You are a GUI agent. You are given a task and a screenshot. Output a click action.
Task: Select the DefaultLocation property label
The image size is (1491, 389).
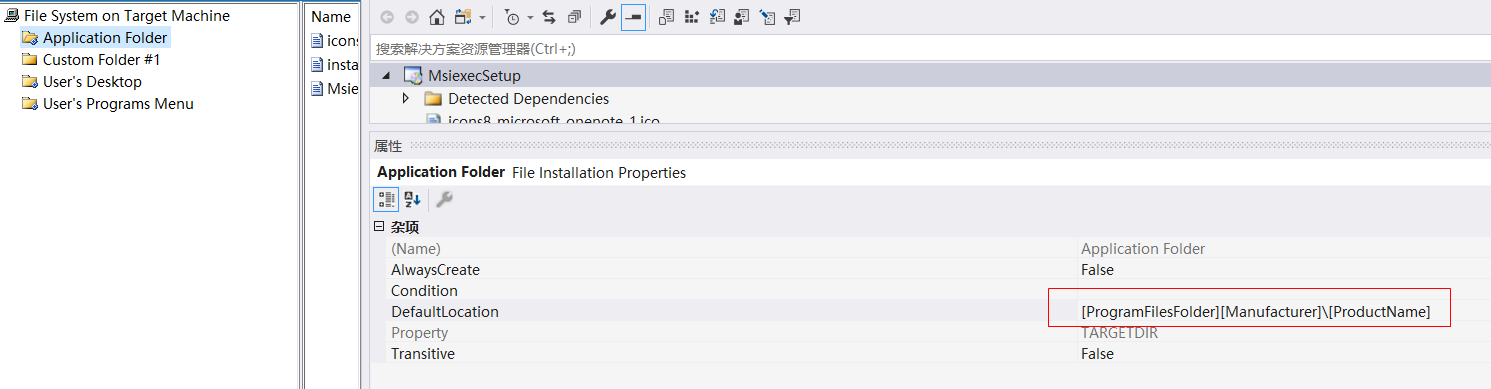[x=444, y=312]
